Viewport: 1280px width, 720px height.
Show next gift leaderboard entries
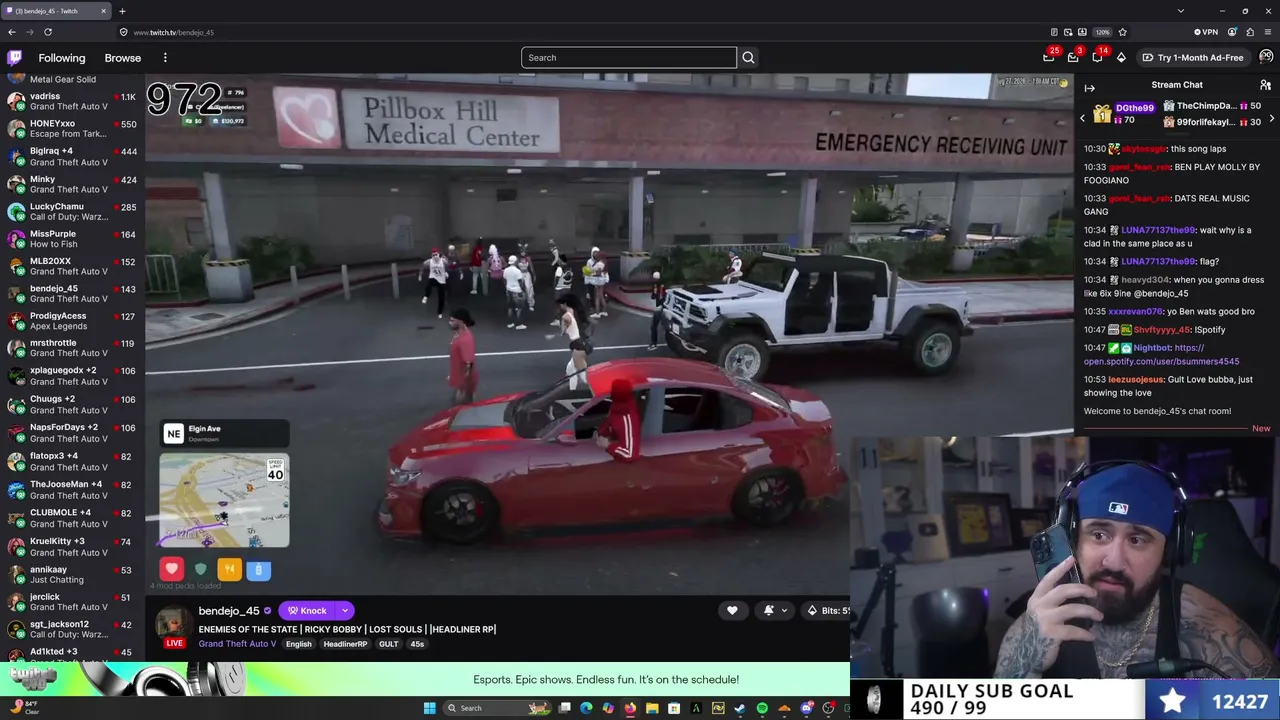pyautogui.click(x=1272, y=119)
